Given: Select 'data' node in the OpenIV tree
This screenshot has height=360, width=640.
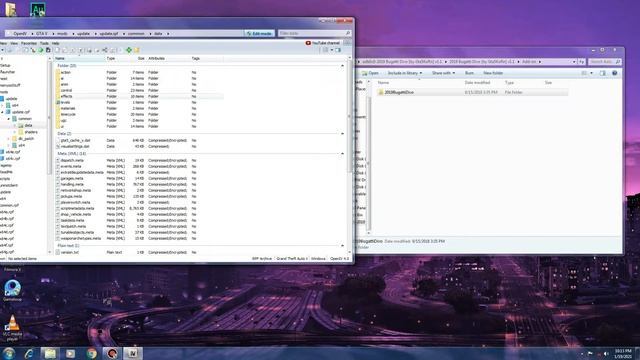Looking at the screenshot, I should tap(28, 125).
